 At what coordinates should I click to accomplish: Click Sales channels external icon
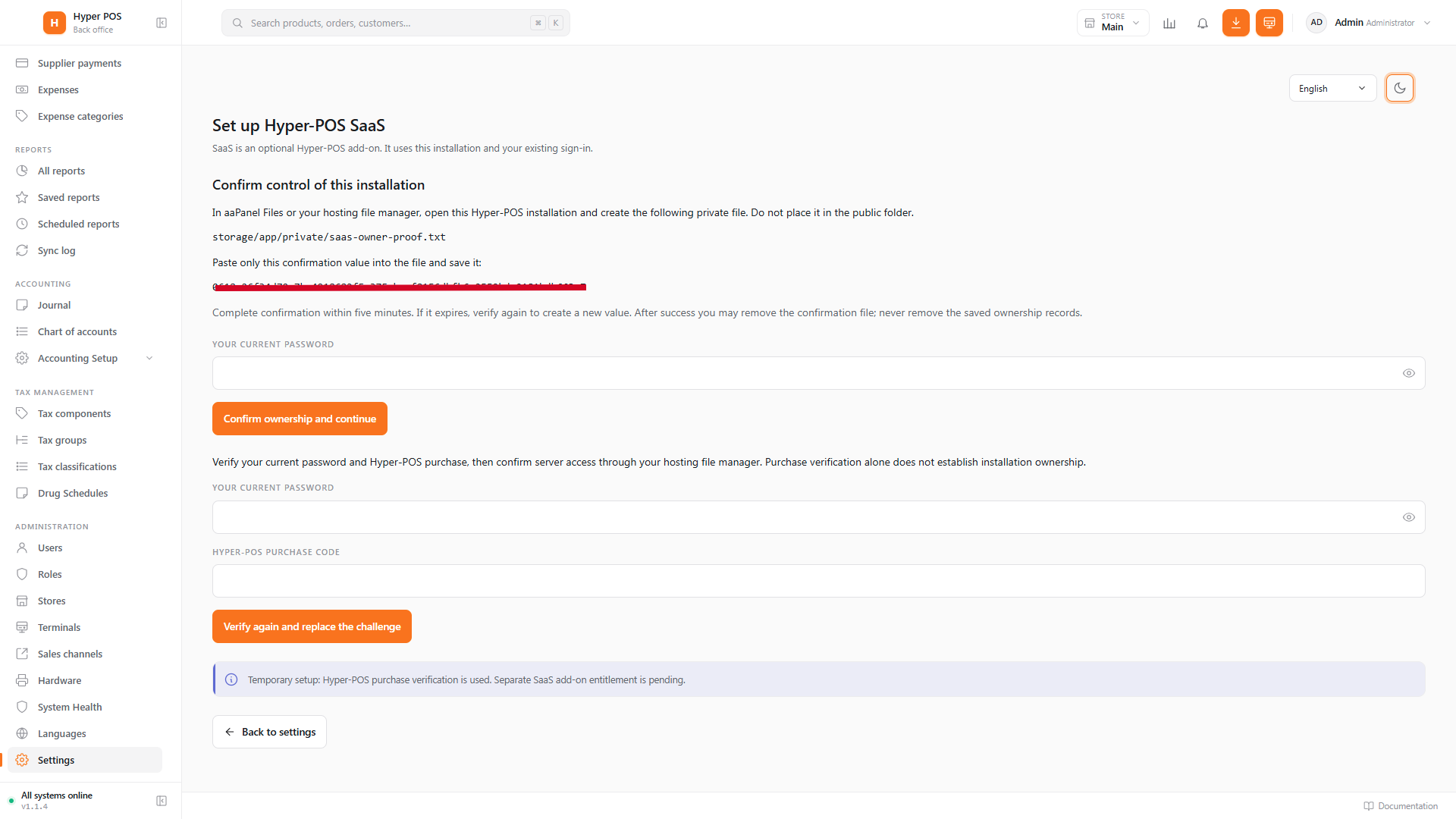pyautogui.click(x=22, y=654)
